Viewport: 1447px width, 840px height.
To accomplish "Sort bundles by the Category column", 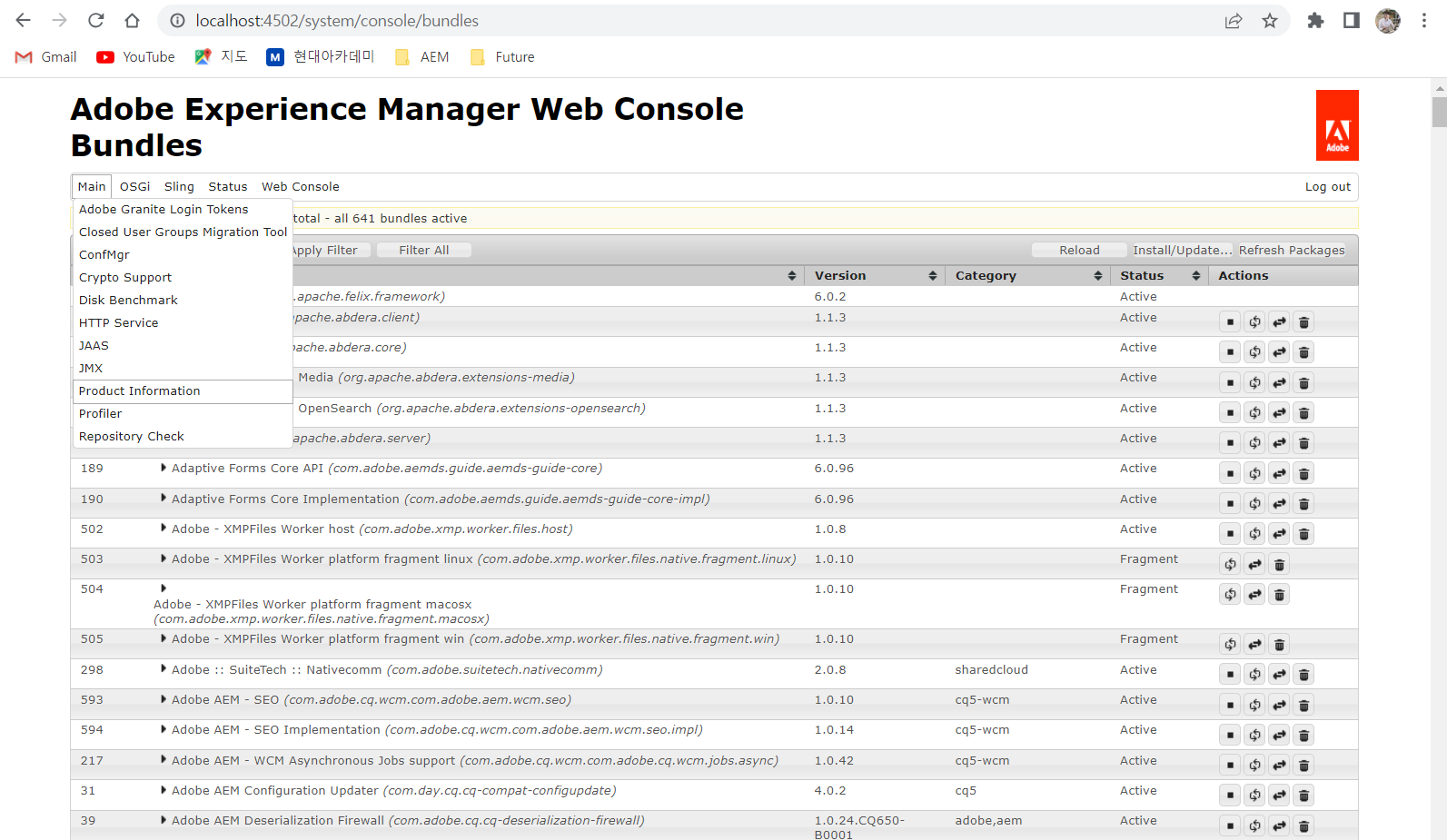I will coord(1028,275).
